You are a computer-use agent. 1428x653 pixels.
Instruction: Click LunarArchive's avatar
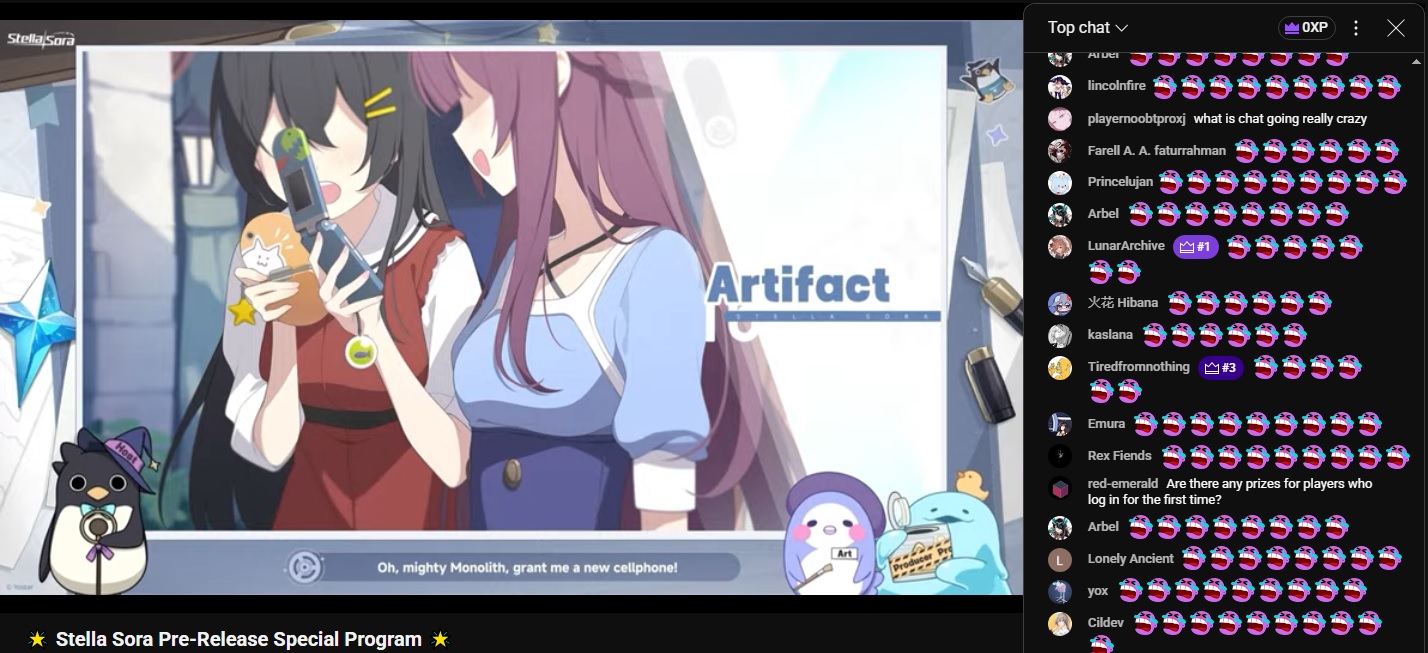[x=1060, y=246]
